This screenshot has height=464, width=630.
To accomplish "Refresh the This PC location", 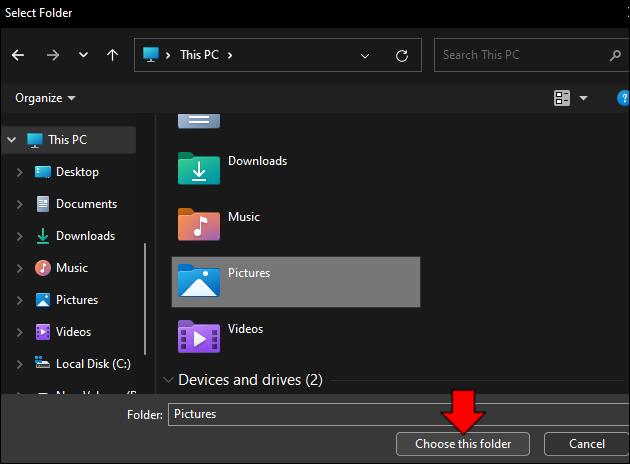I will [402, 55].
